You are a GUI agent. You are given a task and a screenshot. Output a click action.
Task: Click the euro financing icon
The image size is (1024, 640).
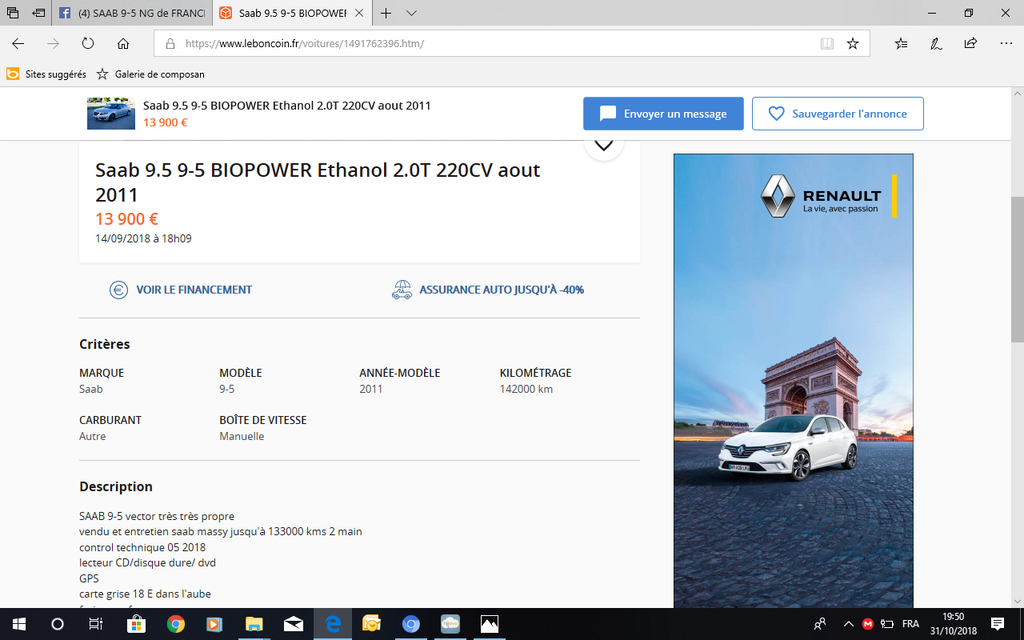pyautogui.click(x=118, y=289)
